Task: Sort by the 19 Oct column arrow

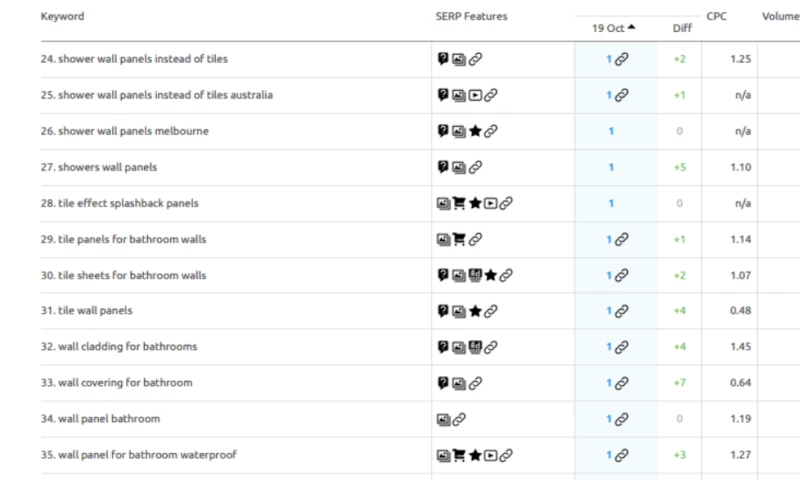Action: coord(631,28)
